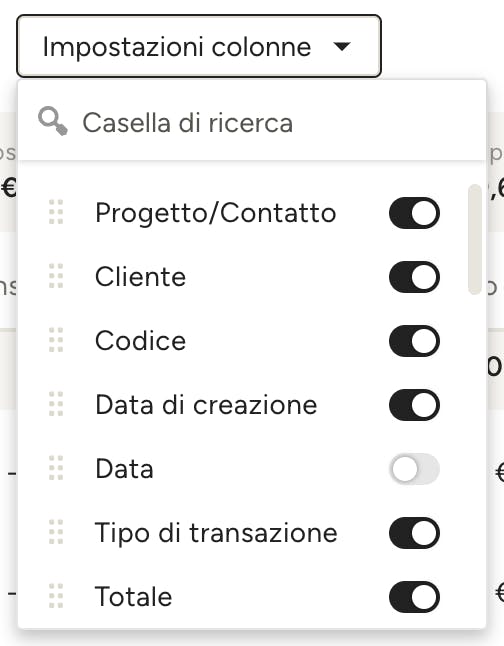Click the Data row grip icon
This screenshot has width=504, height=646.
56,468
